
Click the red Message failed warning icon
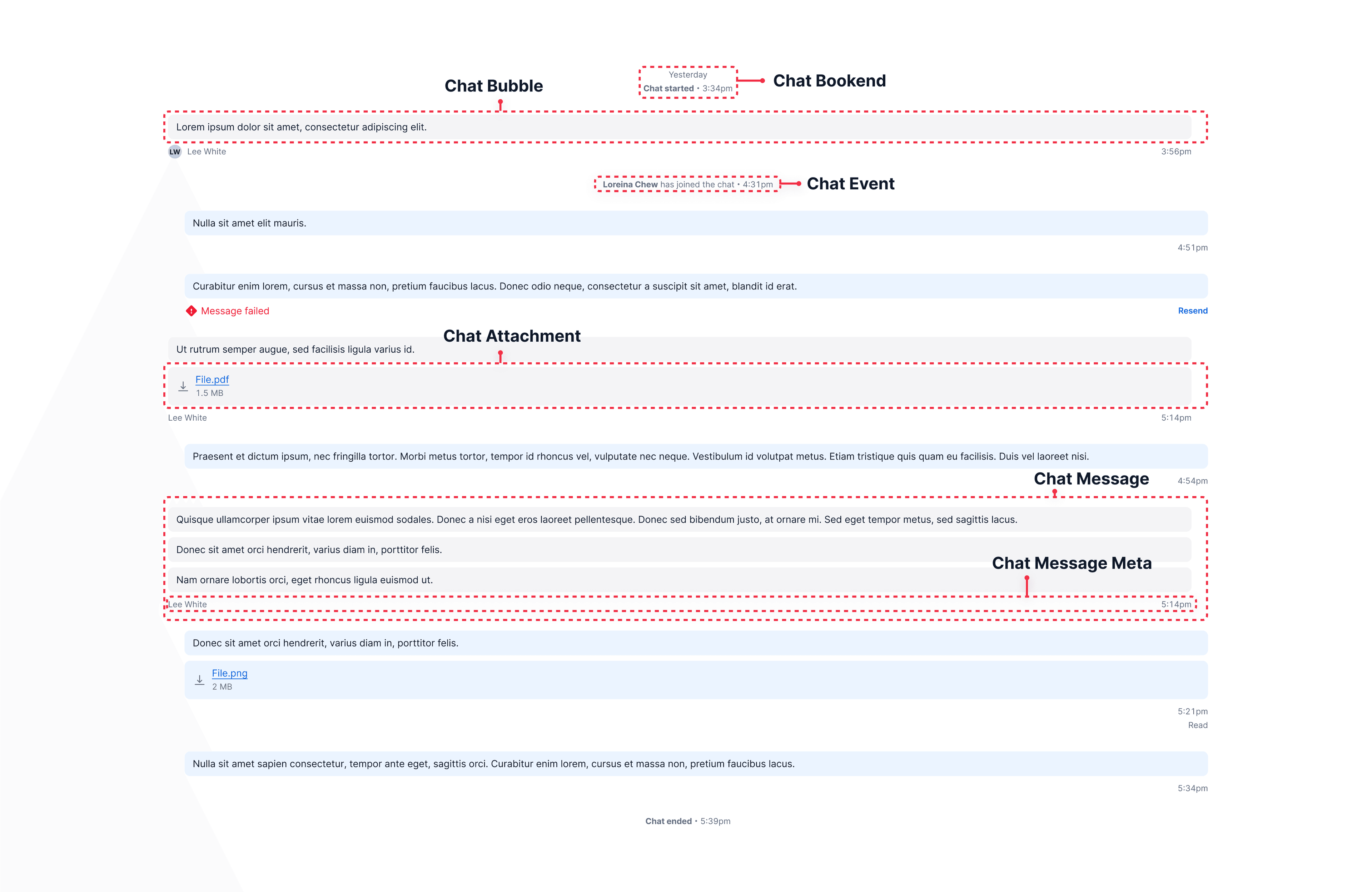tap(192, 311)
